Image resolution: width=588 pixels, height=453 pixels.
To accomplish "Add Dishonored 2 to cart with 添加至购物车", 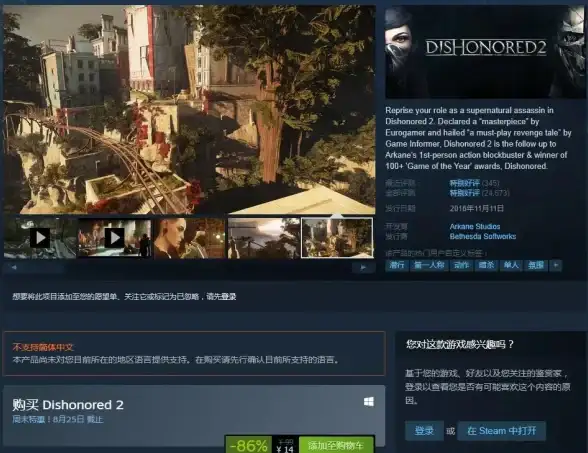I will (336, 445).
